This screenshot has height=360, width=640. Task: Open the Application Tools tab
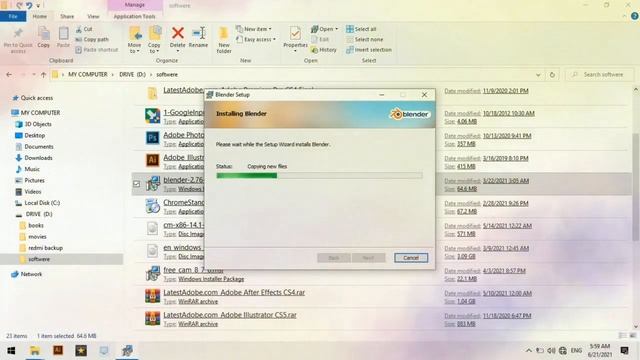click(134, 16)
